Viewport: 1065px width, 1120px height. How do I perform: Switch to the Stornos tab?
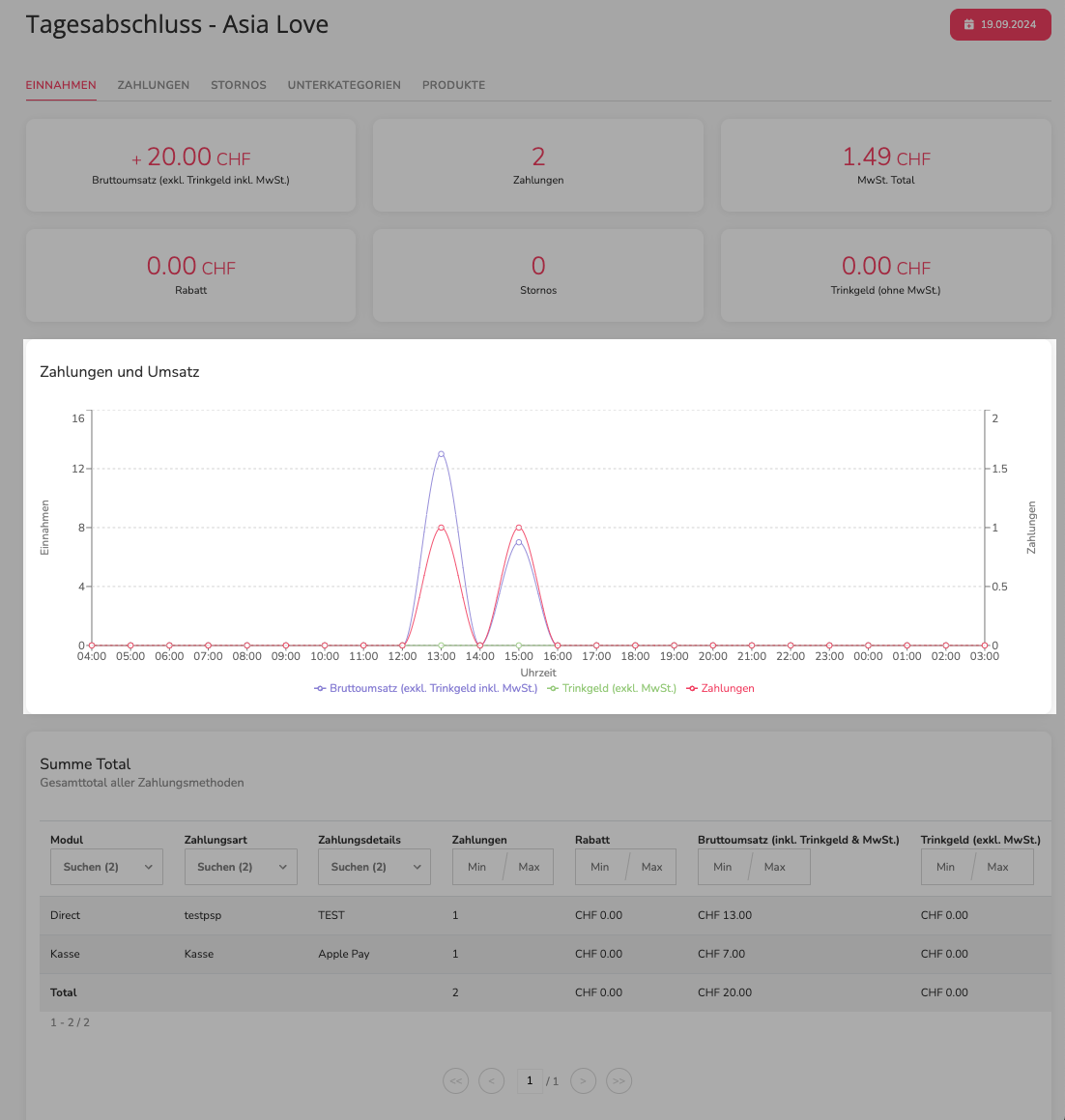click(x=239, y=85)
